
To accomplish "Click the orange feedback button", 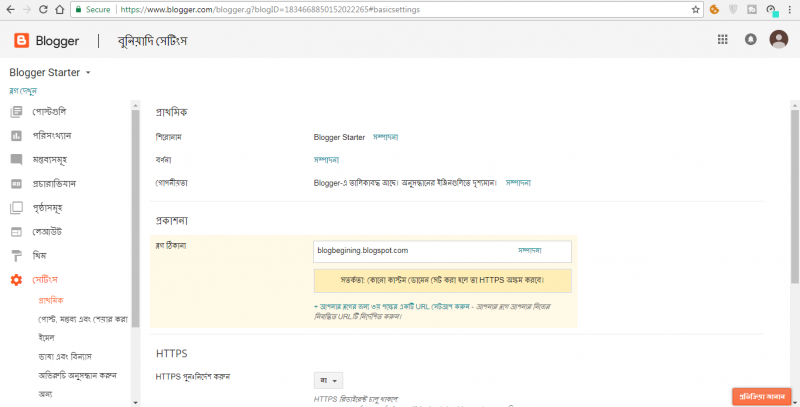I will click(x=762, y=397).
